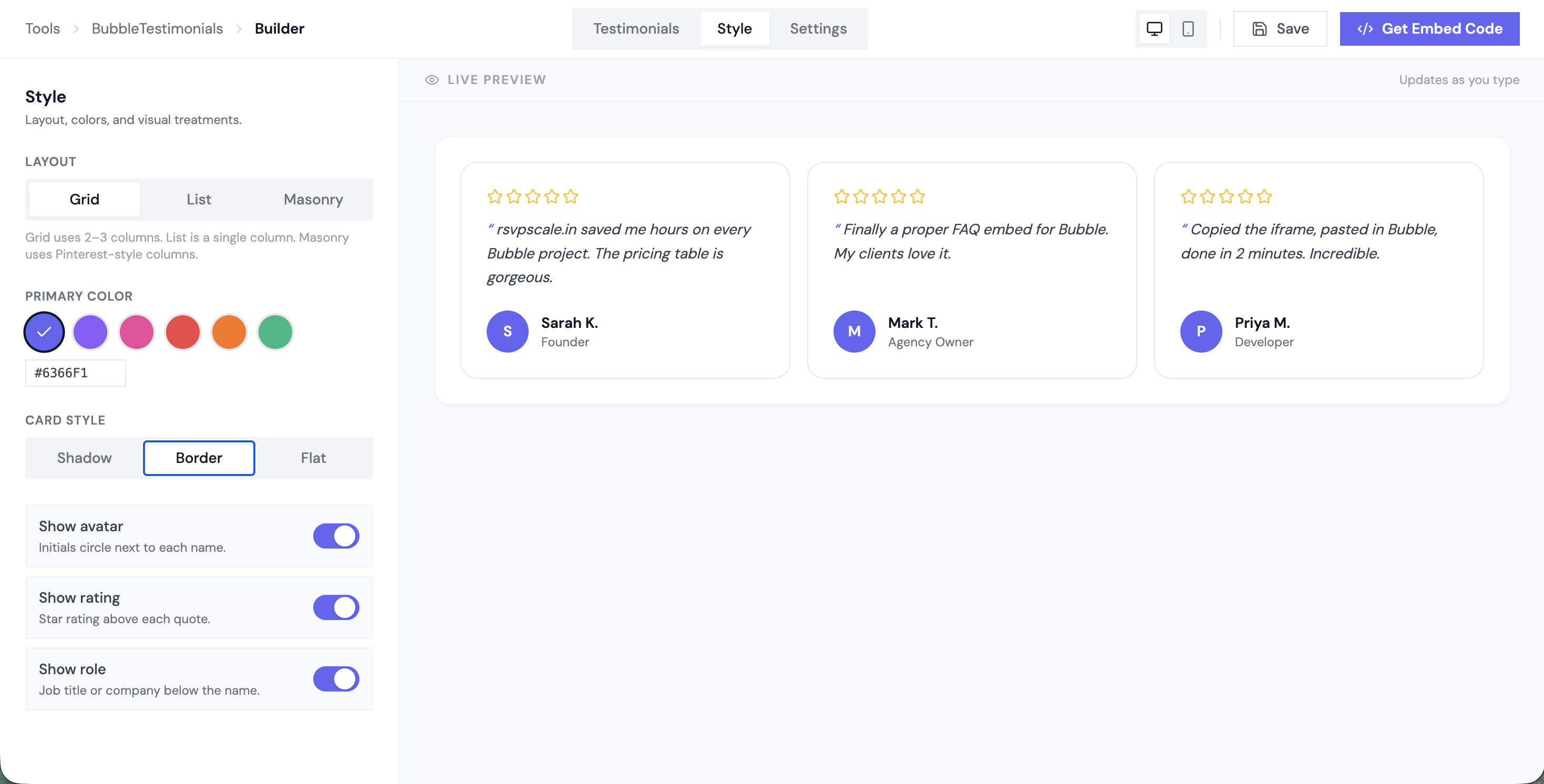
Task: Click 'Updates as you type' text
Action: [1459, 80]
